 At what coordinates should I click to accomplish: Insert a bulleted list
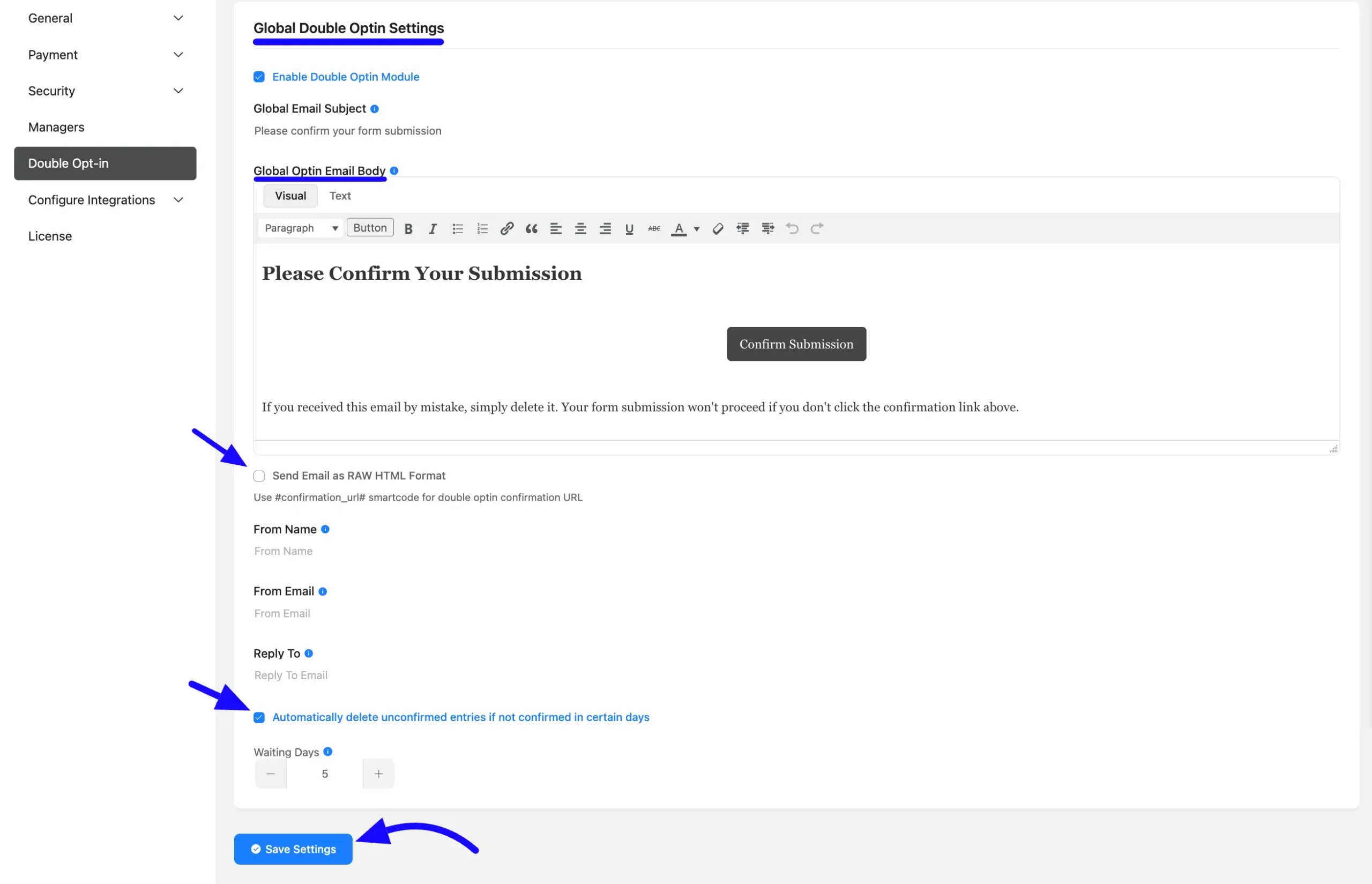[x=457, y=228]
